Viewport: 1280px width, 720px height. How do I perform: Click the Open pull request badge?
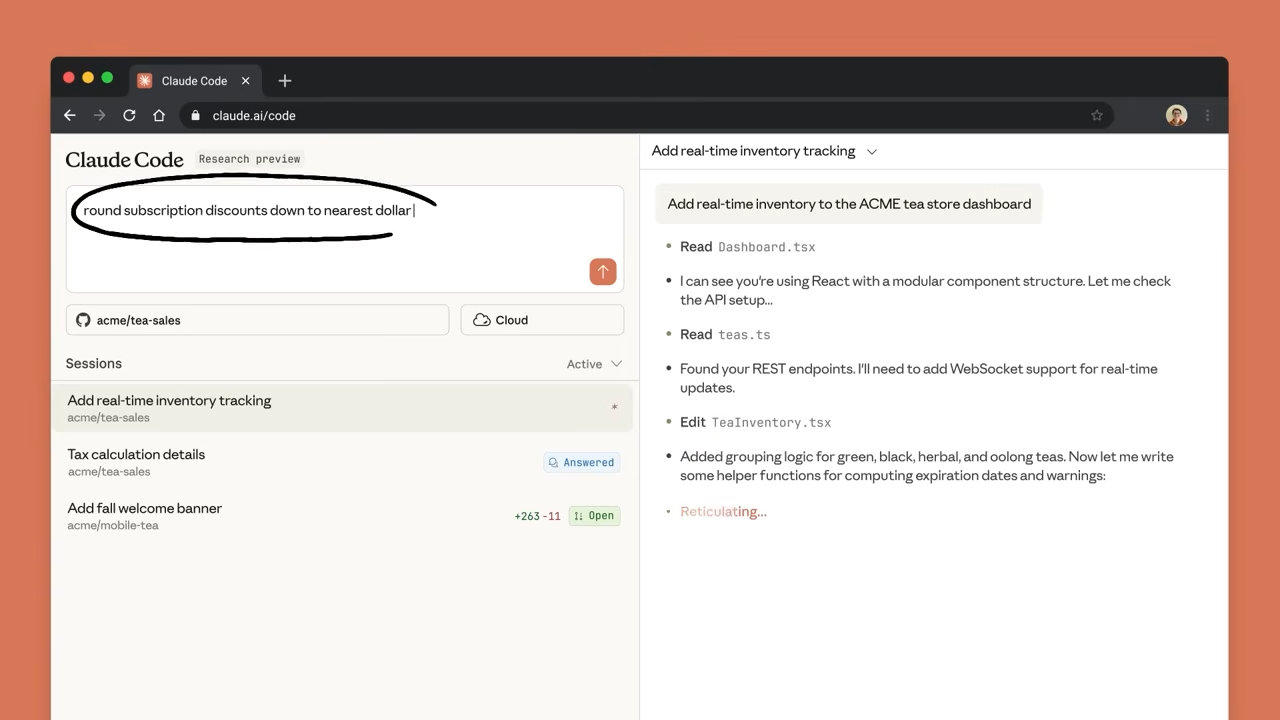point(594,516)
